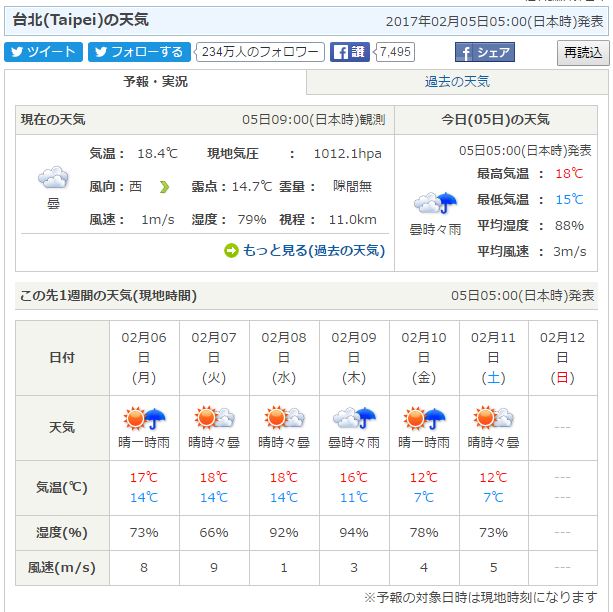Click the 7,495 Facebook like count bubble

tap(396, 52)
